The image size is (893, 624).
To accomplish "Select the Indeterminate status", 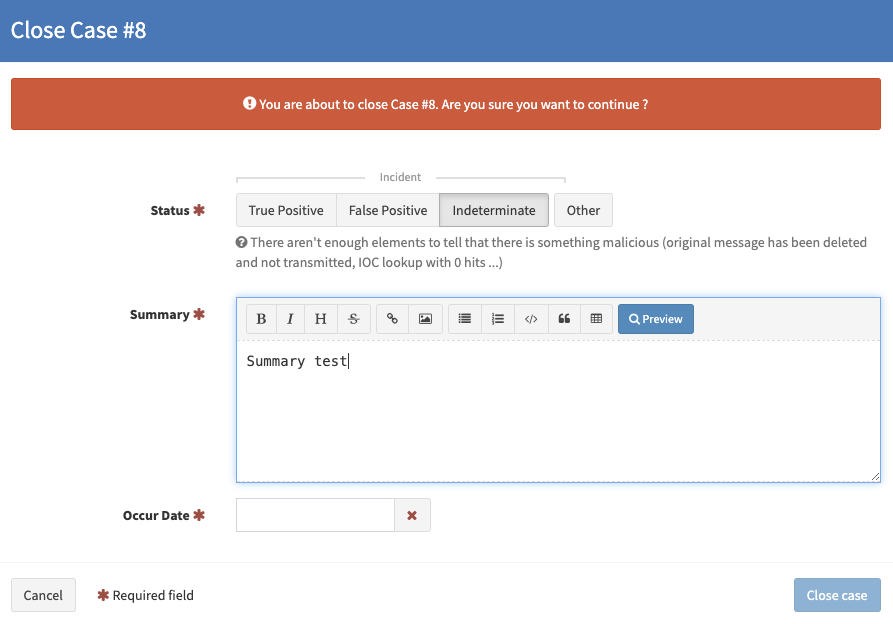I will pyautogui.click(x=493, y=210).
